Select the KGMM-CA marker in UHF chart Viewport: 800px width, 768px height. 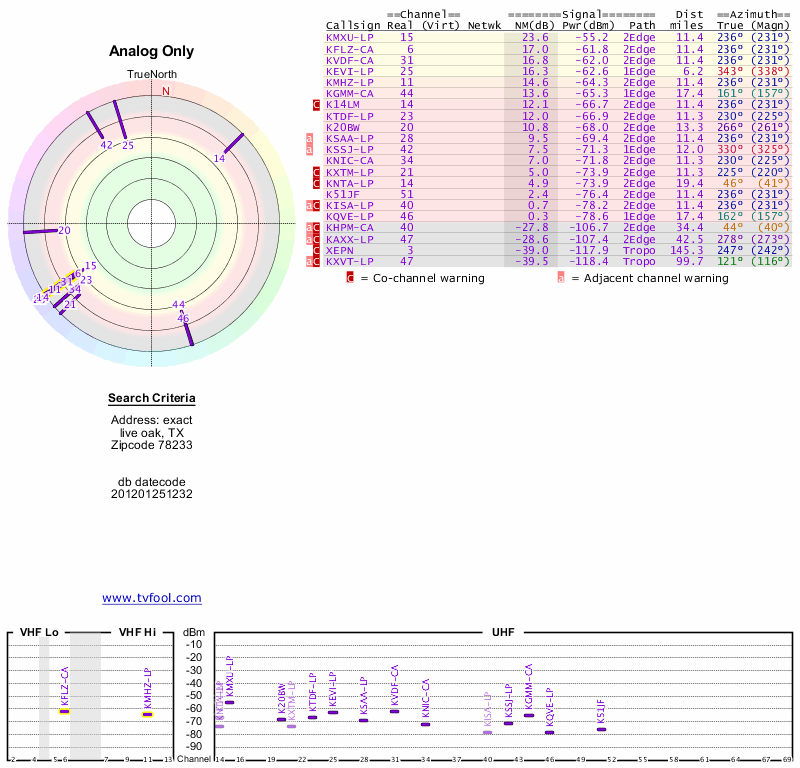pyautogui.click(x=529, y=715)
